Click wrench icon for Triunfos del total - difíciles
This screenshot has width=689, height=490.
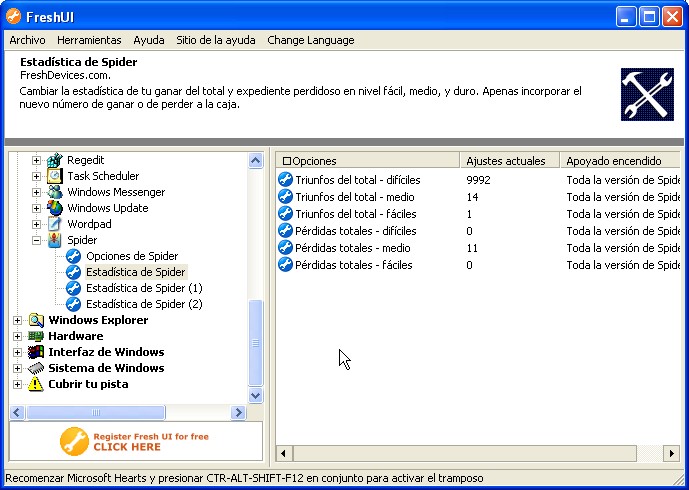(285, 180)
